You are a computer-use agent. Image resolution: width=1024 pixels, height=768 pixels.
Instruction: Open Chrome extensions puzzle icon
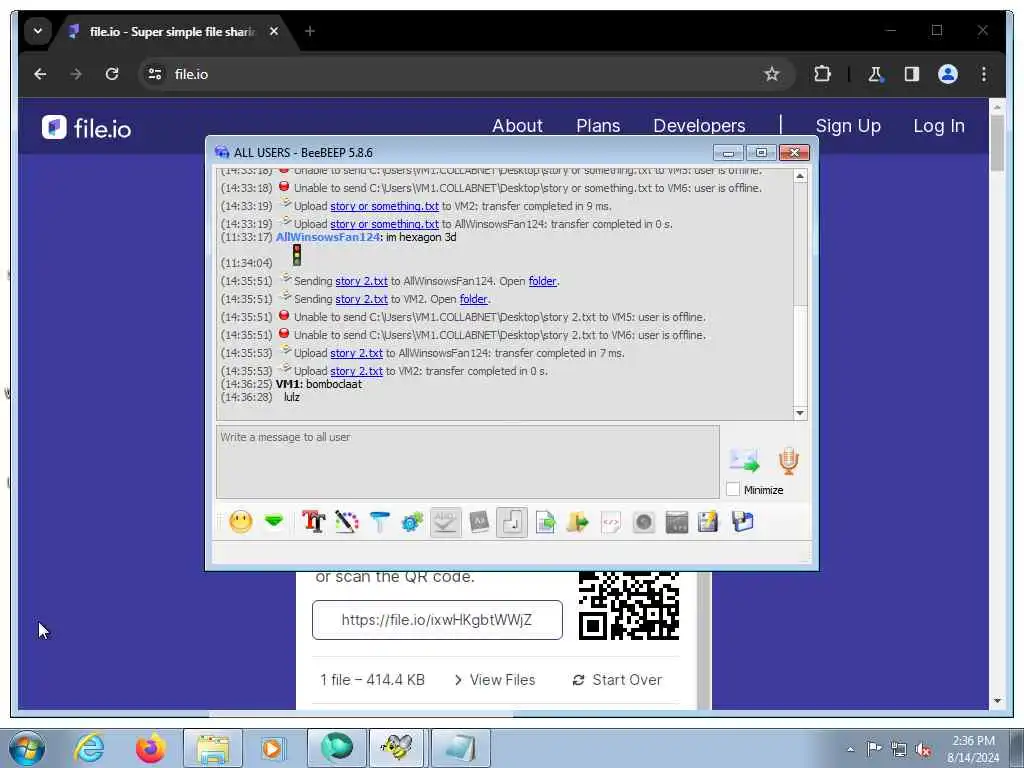pyautogui.click(x=822, y=74)
